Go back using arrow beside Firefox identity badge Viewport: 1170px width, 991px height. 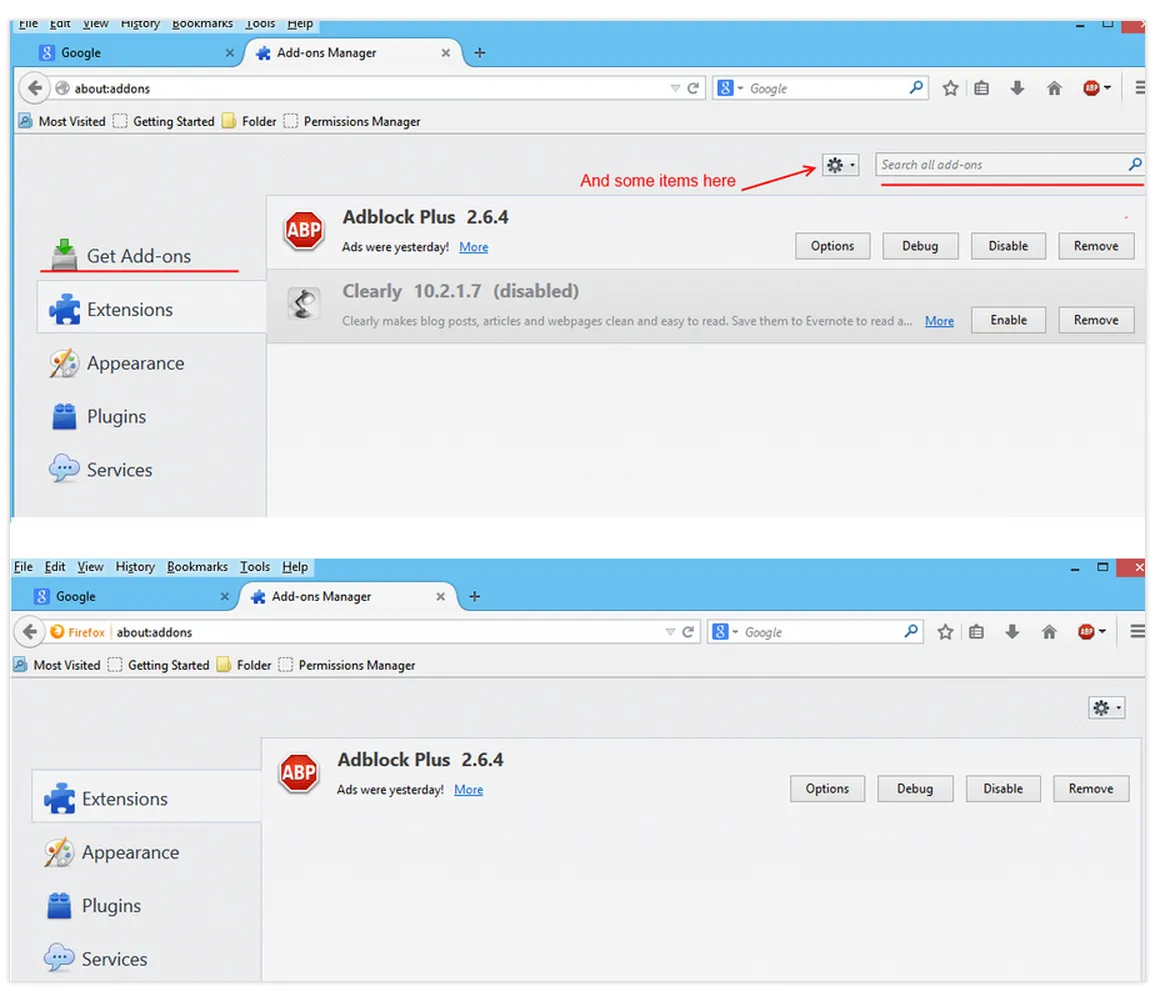pyautogui.click(x=29, y=632)
